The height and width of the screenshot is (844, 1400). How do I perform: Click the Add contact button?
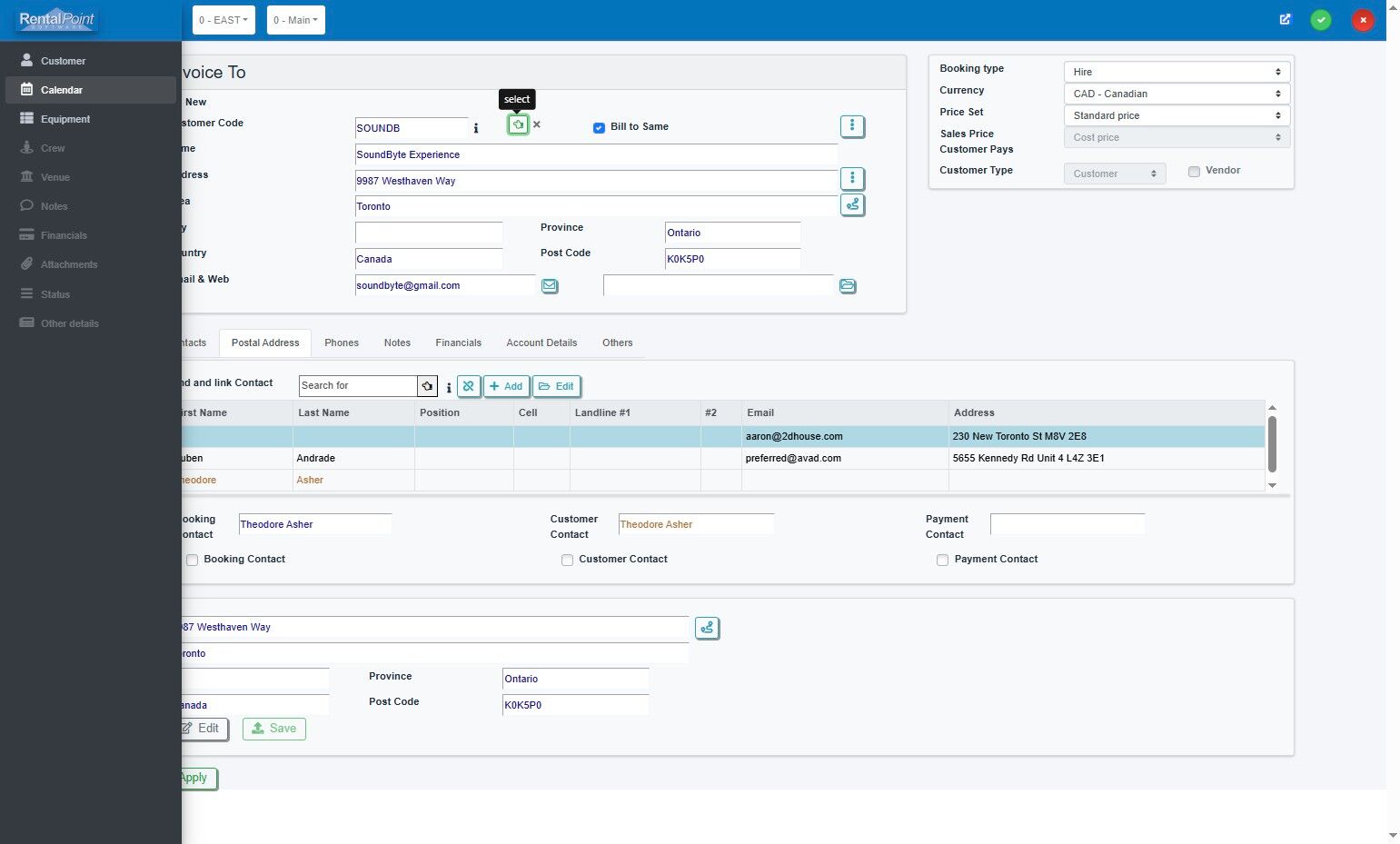[x=506, y=386]
